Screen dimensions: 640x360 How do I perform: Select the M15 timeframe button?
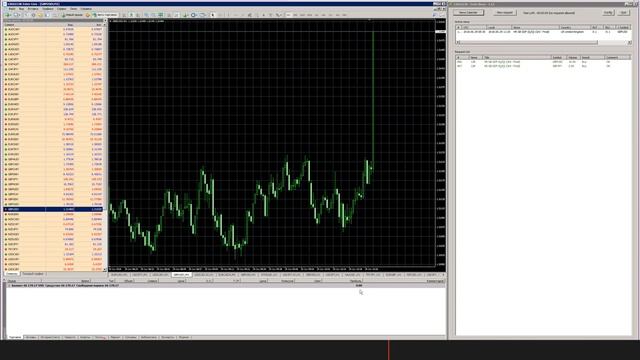tap(302, 15)
